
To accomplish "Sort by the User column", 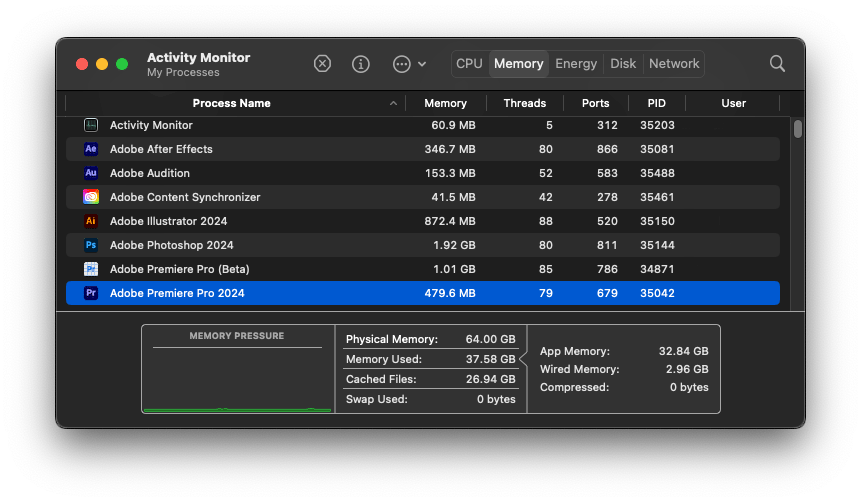I will pos(733,103).
